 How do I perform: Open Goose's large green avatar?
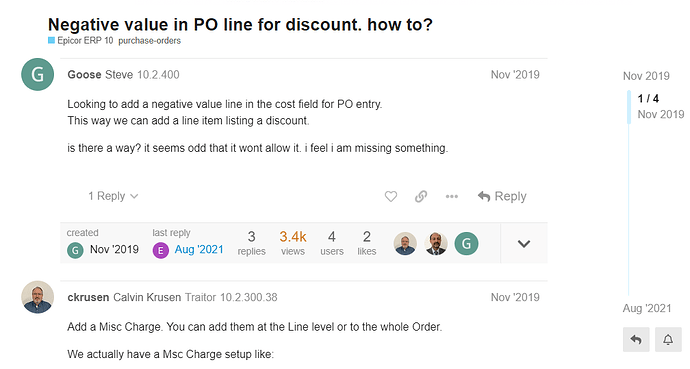[x=37, y=74]
